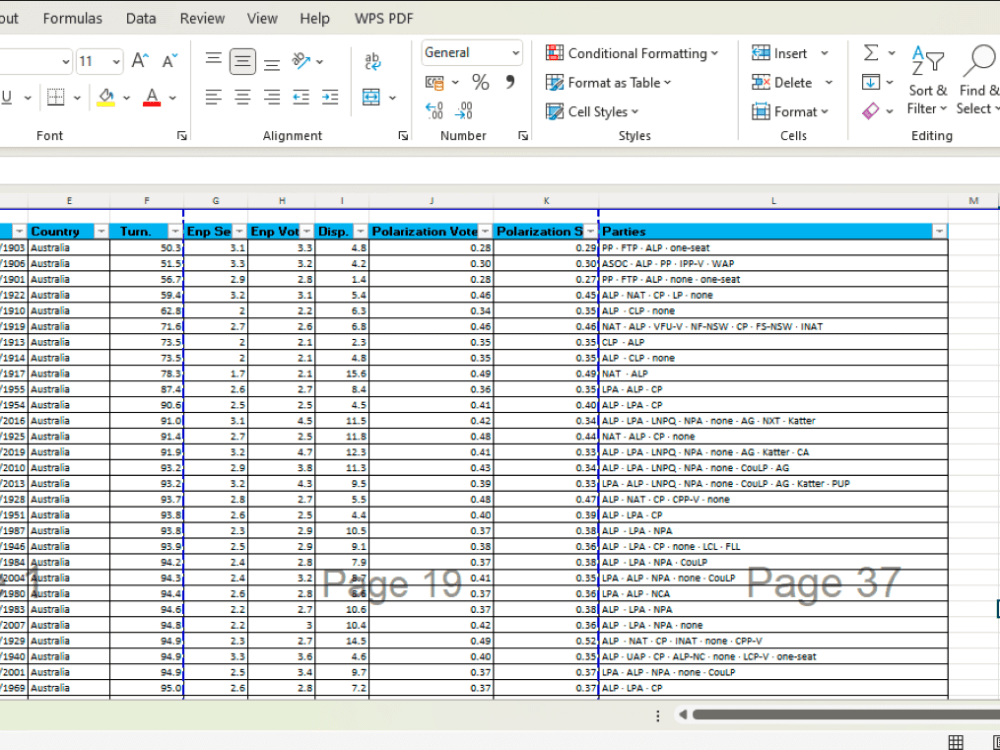Center text horizontally

[242, 97]
